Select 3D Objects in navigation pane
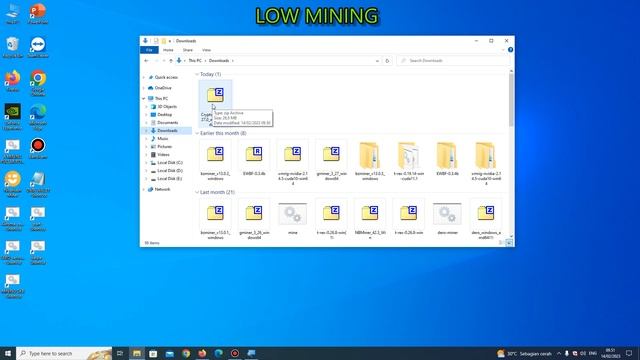This screenshot has width=640, height=360. tap(167, 107)
